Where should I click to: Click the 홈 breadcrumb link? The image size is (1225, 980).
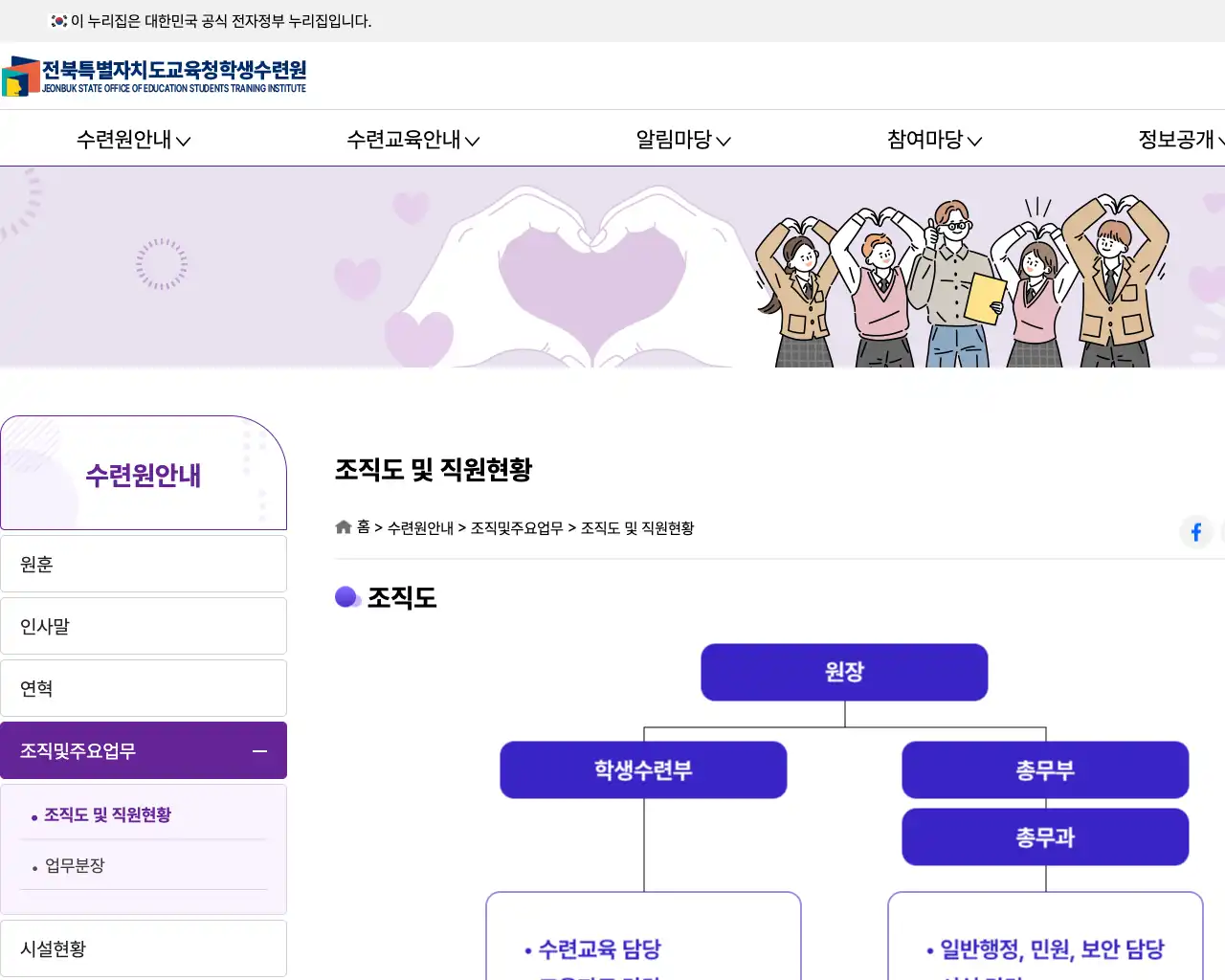point(363,527)
